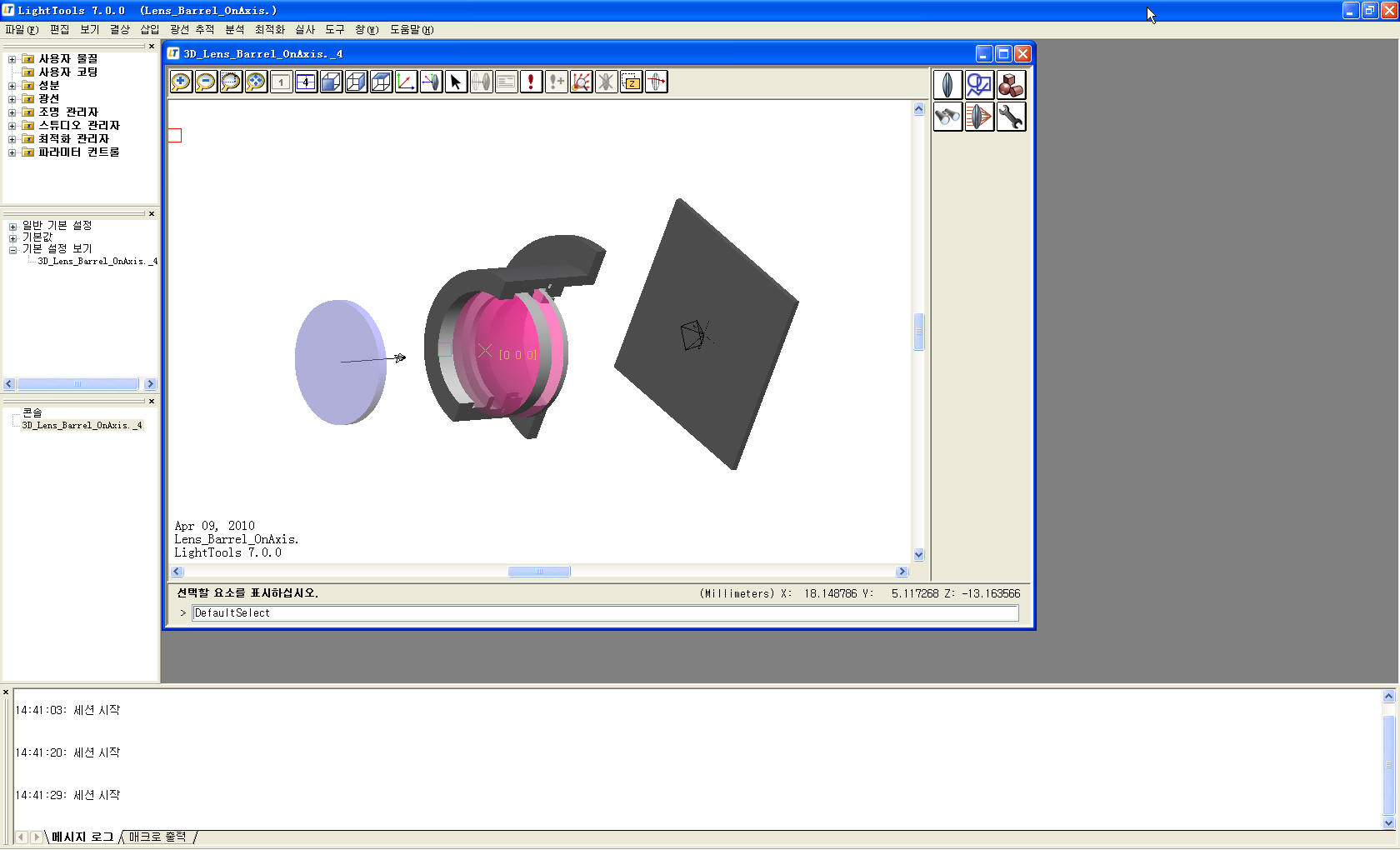
Task: Open the ray trace lens palette icon
Action: click(x=979, y=117)
